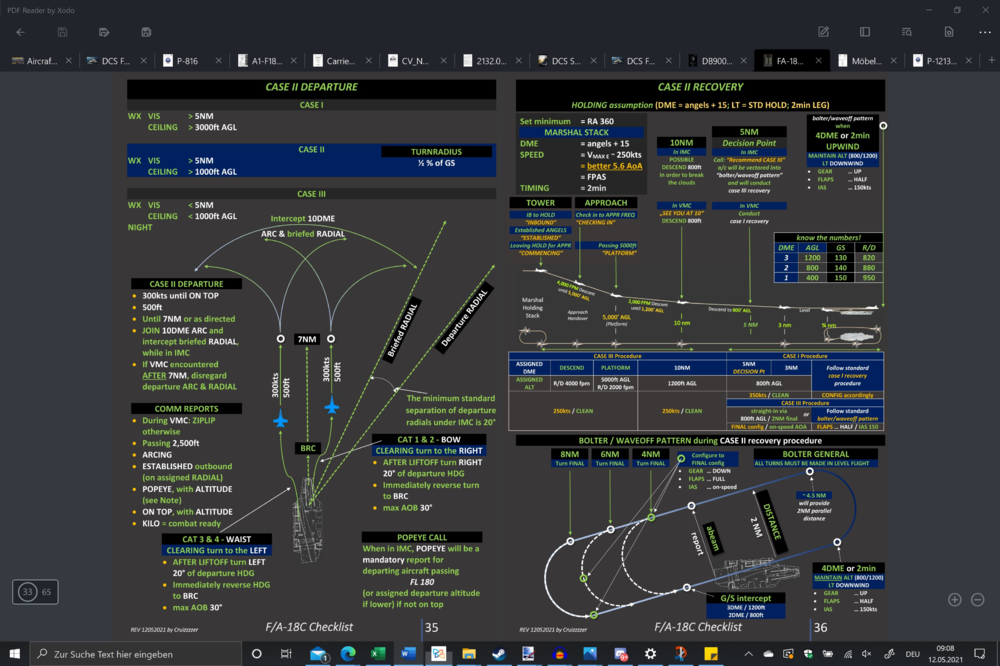The image size is (1000, 666).
Task: Close the CV_N... document tab
Action: (x=444, y=60)
